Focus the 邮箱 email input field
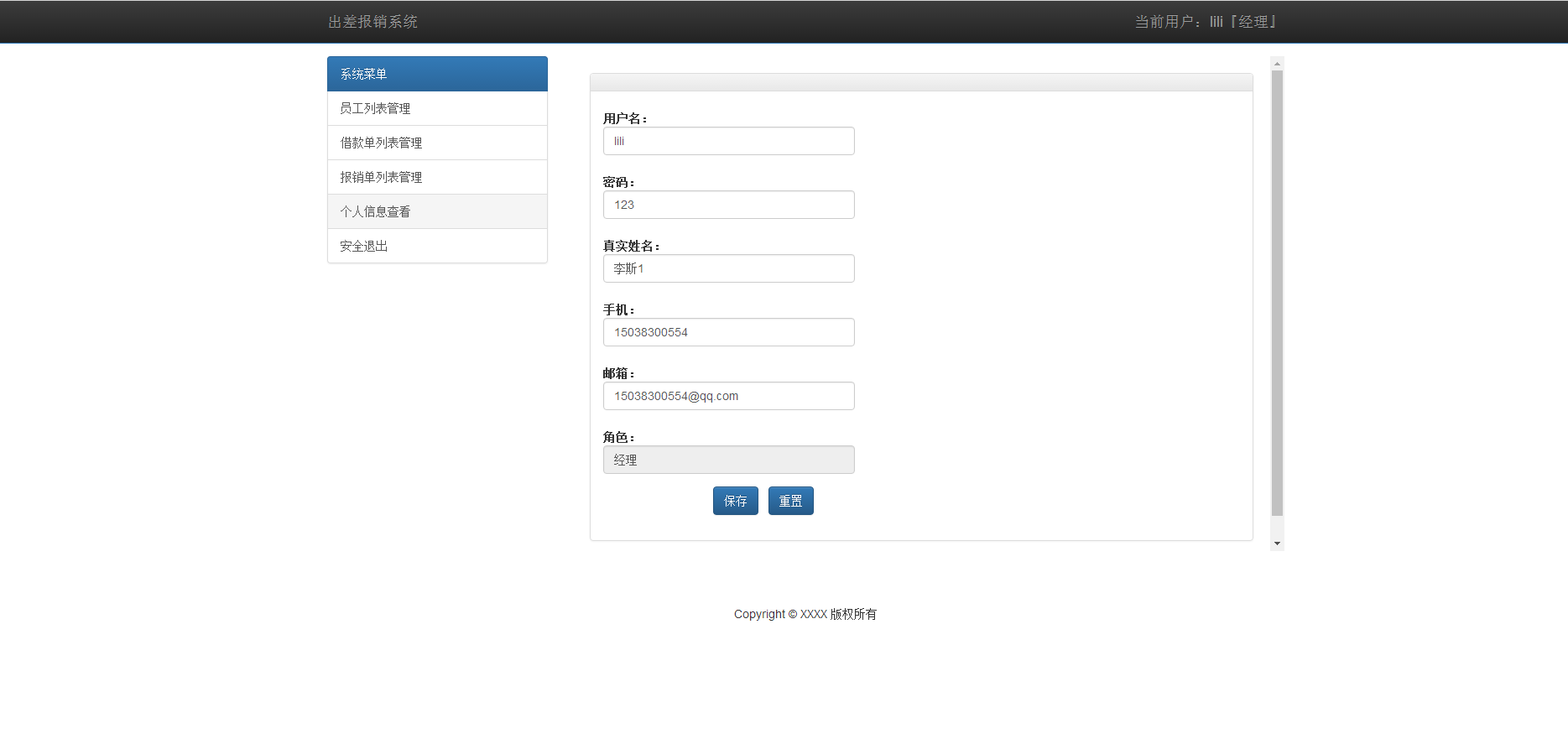This screenshot has height=749, width=1568. (x=729, y=396)
